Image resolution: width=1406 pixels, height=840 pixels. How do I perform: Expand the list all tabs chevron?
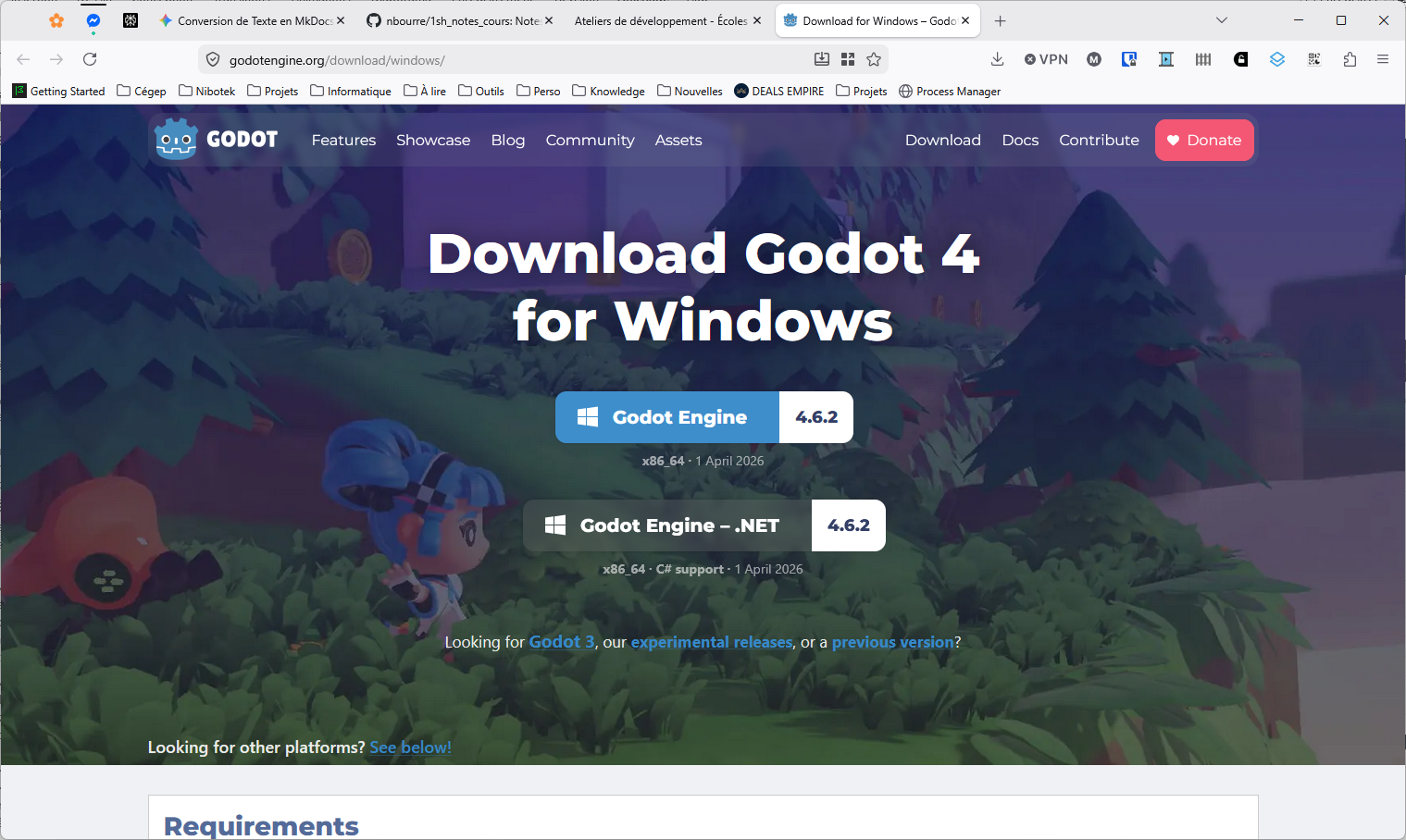pyautogui.click(x=1222, y=20)
